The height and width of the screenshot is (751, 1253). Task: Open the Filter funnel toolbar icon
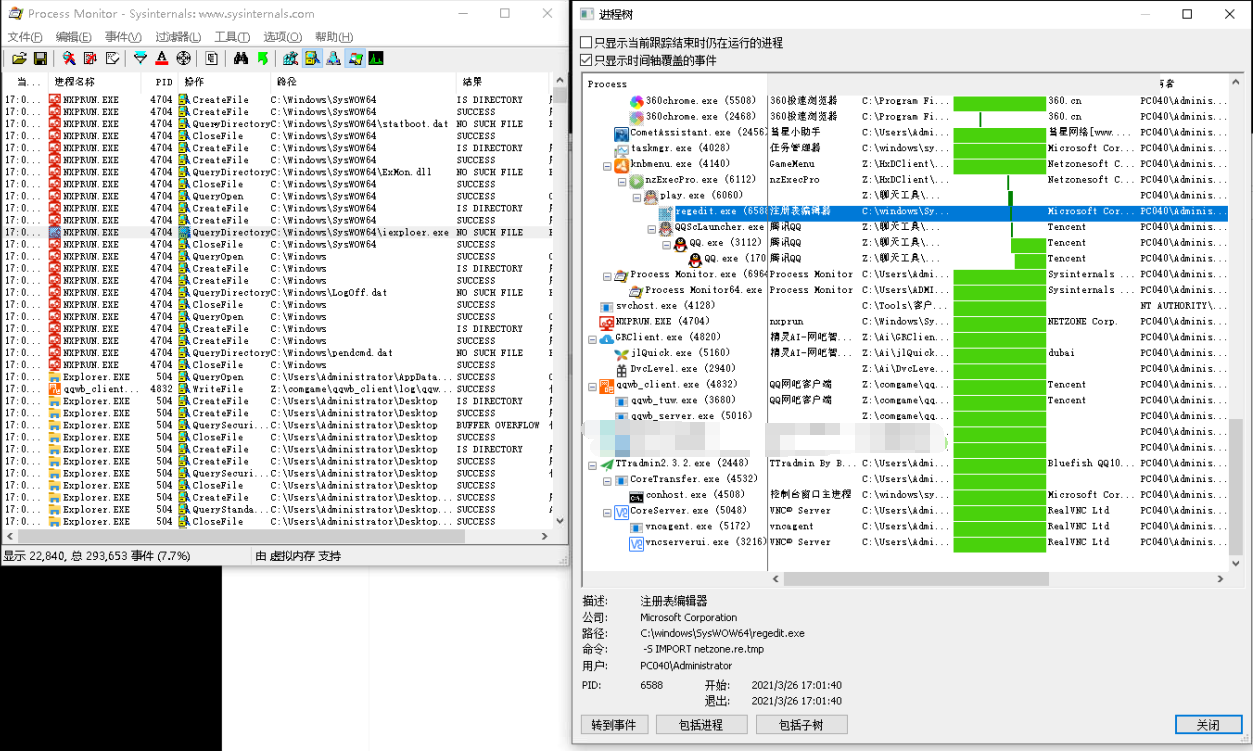(x=141, y=58)
